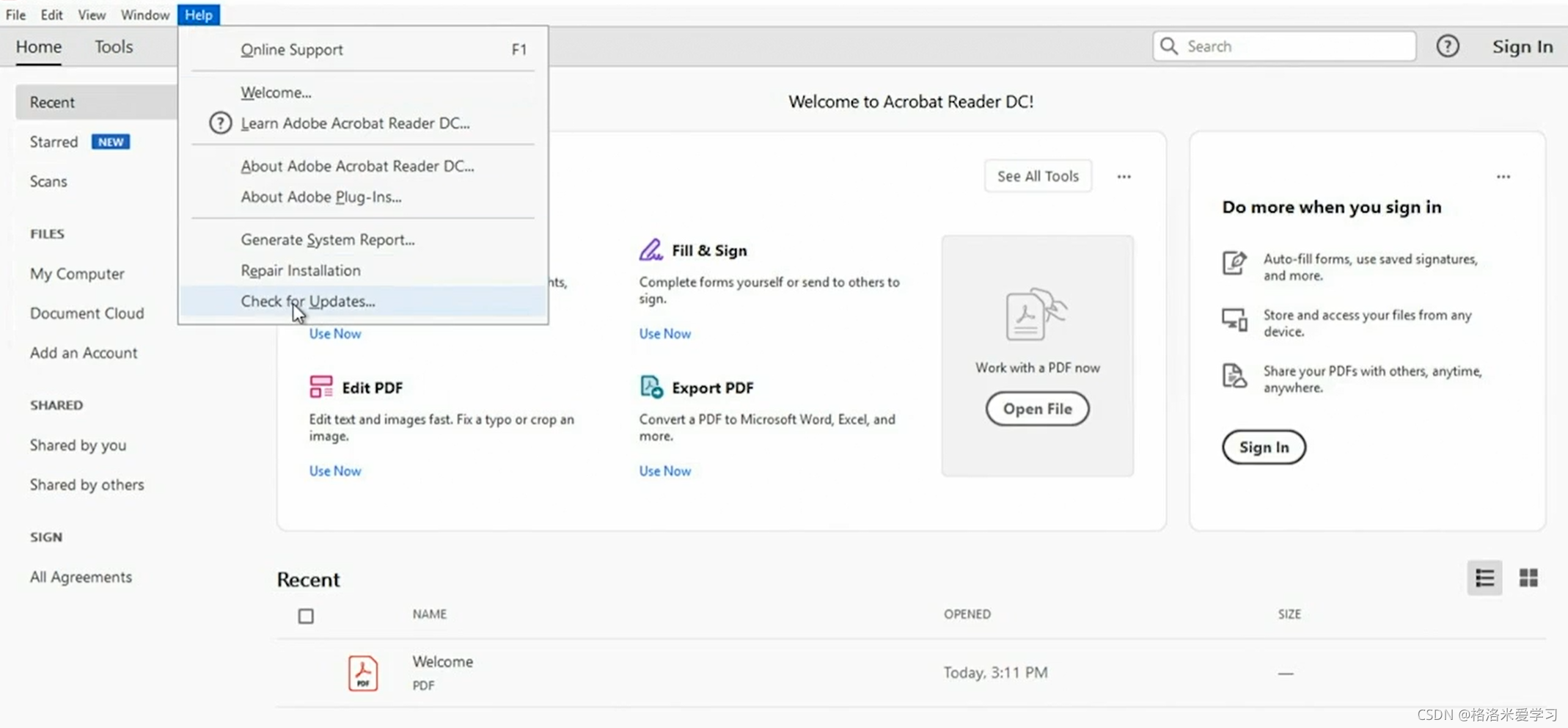Click Use Now under Export PDF
The height and width of the screenshot is (728, 1568).
664,470
